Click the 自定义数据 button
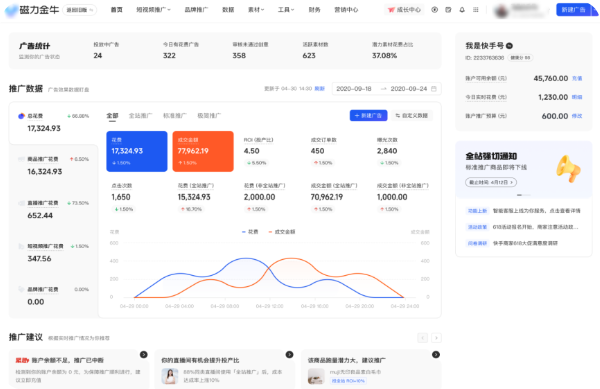Screen dimensions: 600x389 412,116
